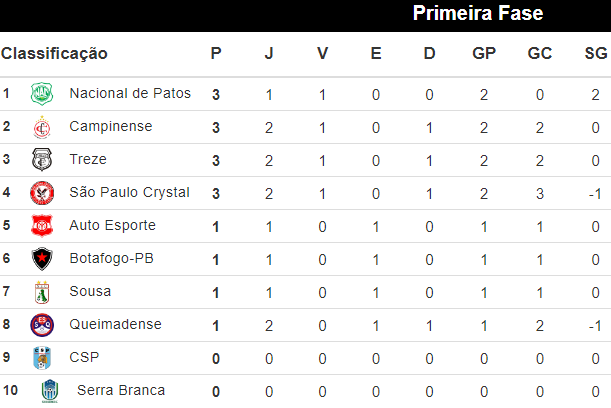611x408 pixels.
Task: Click the Sousa club crest
Action: point(41,292)
